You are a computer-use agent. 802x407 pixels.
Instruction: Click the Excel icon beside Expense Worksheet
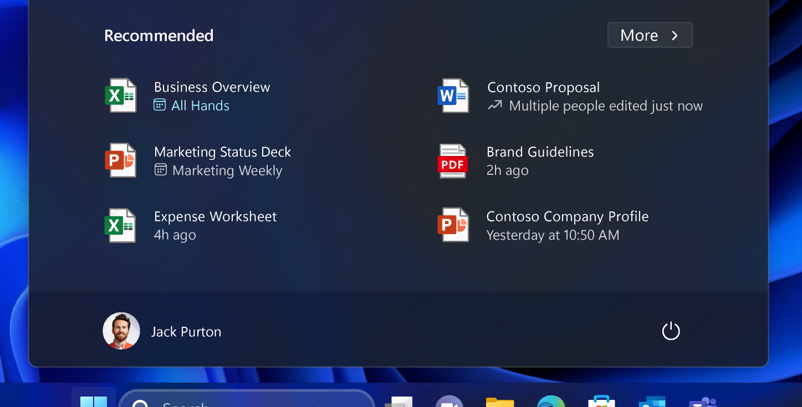[x=121, y=225]
